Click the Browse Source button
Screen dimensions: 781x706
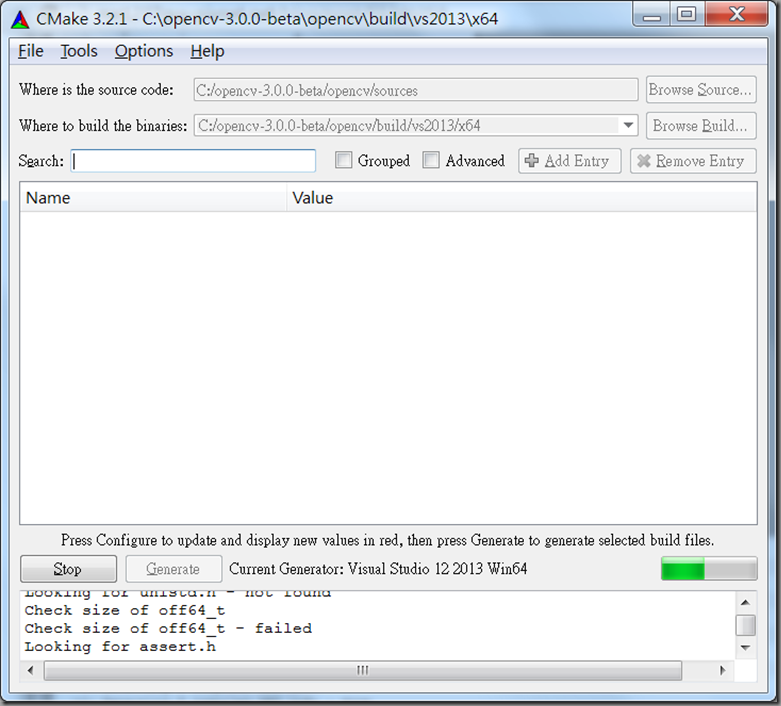(x=701, y=90)
